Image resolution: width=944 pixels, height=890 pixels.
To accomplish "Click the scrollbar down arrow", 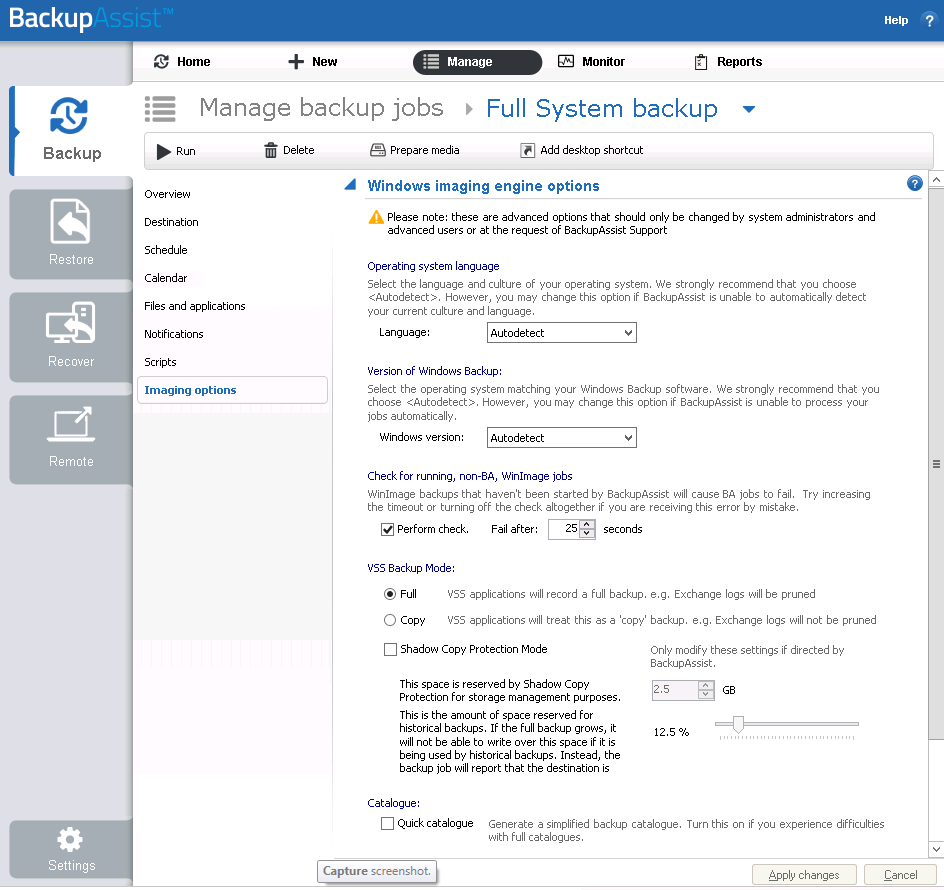I will point(936,849).
